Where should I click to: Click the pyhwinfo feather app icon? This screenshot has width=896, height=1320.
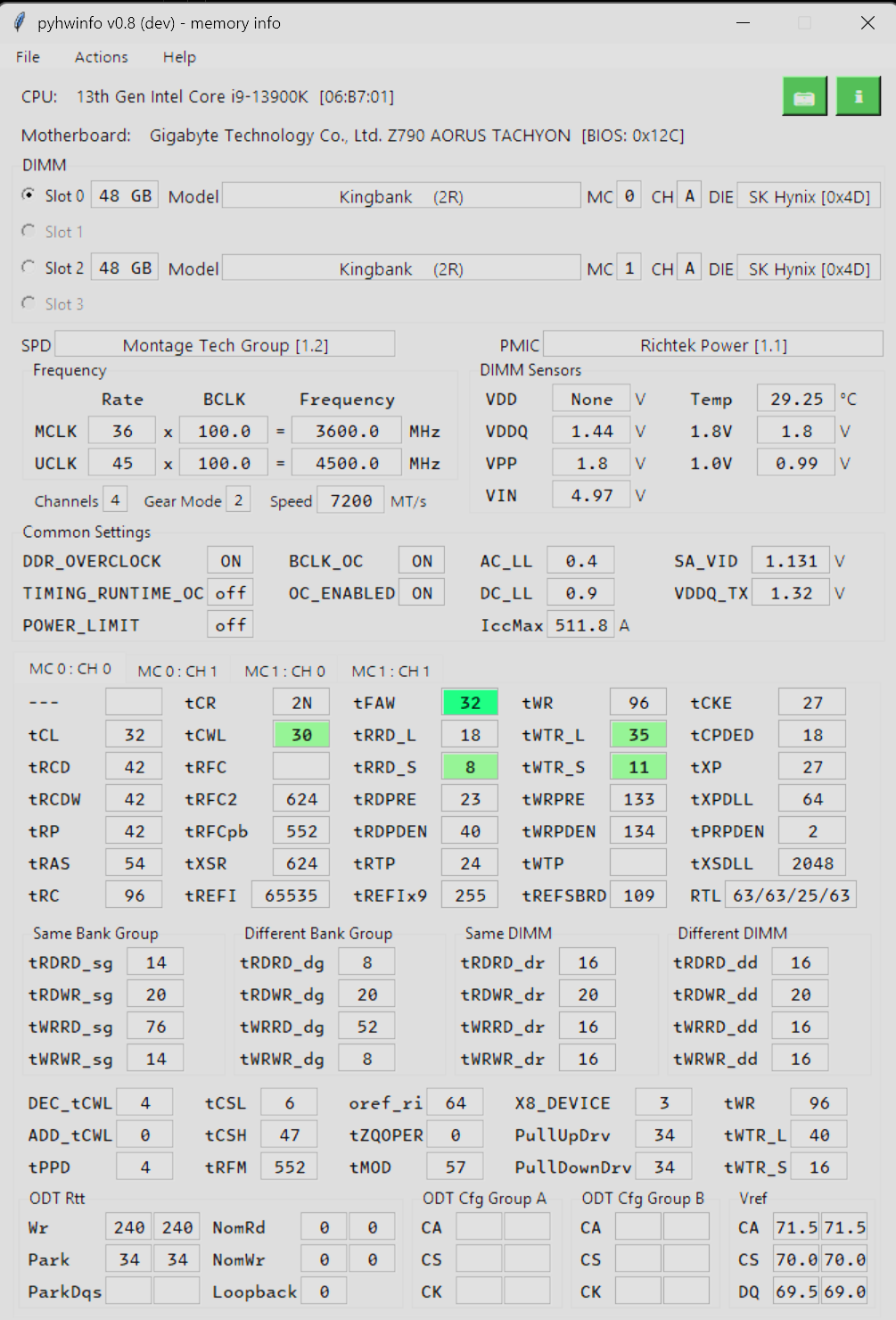click(20, 22)
